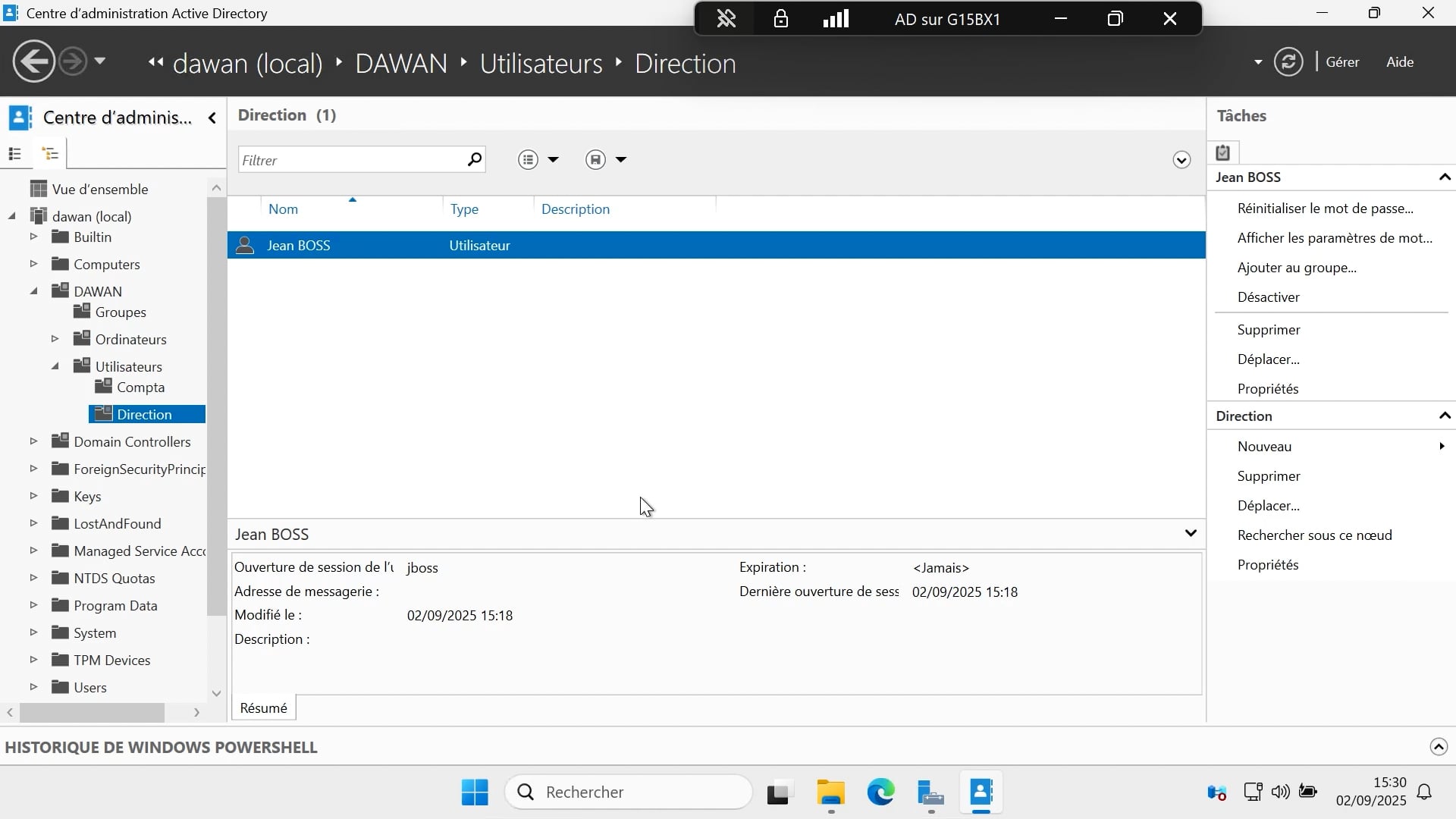Expand the PowerShell history panel

(x=1438, y=747)
